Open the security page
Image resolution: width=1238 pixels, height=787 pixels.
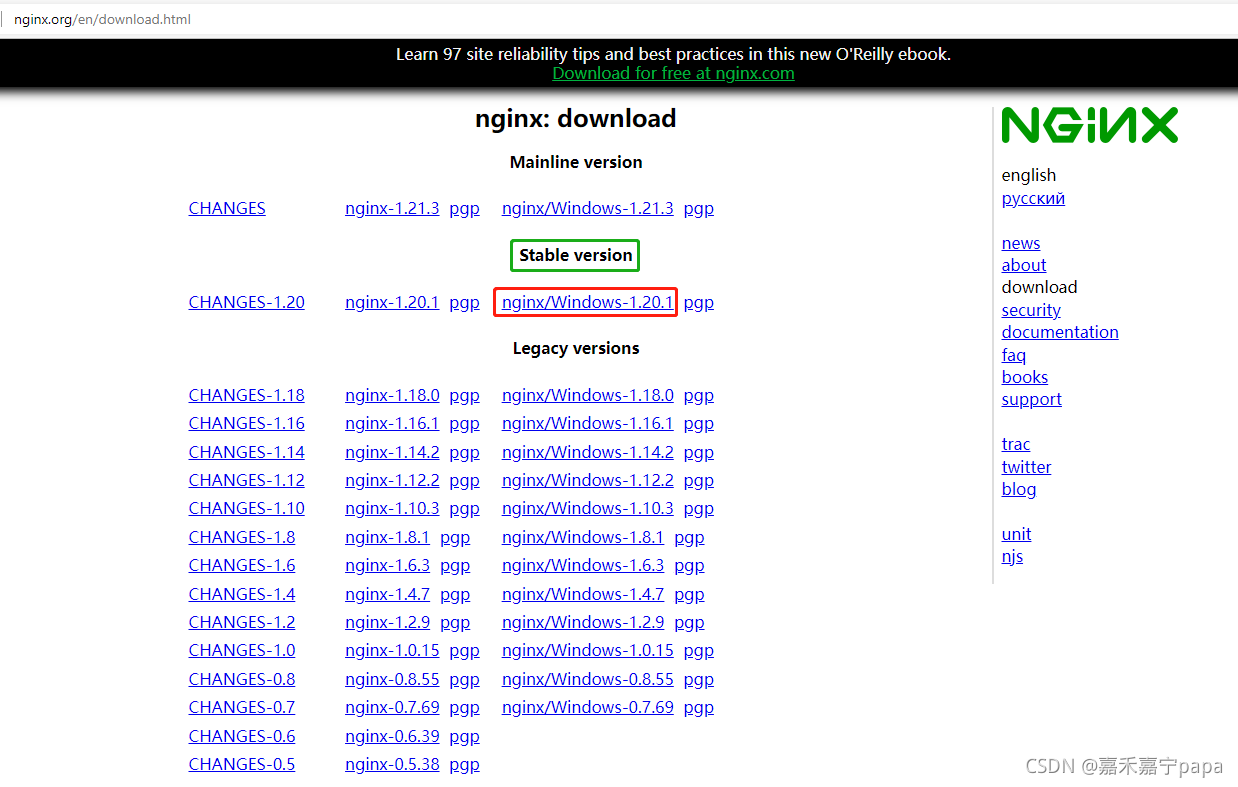pos(1031,310)
